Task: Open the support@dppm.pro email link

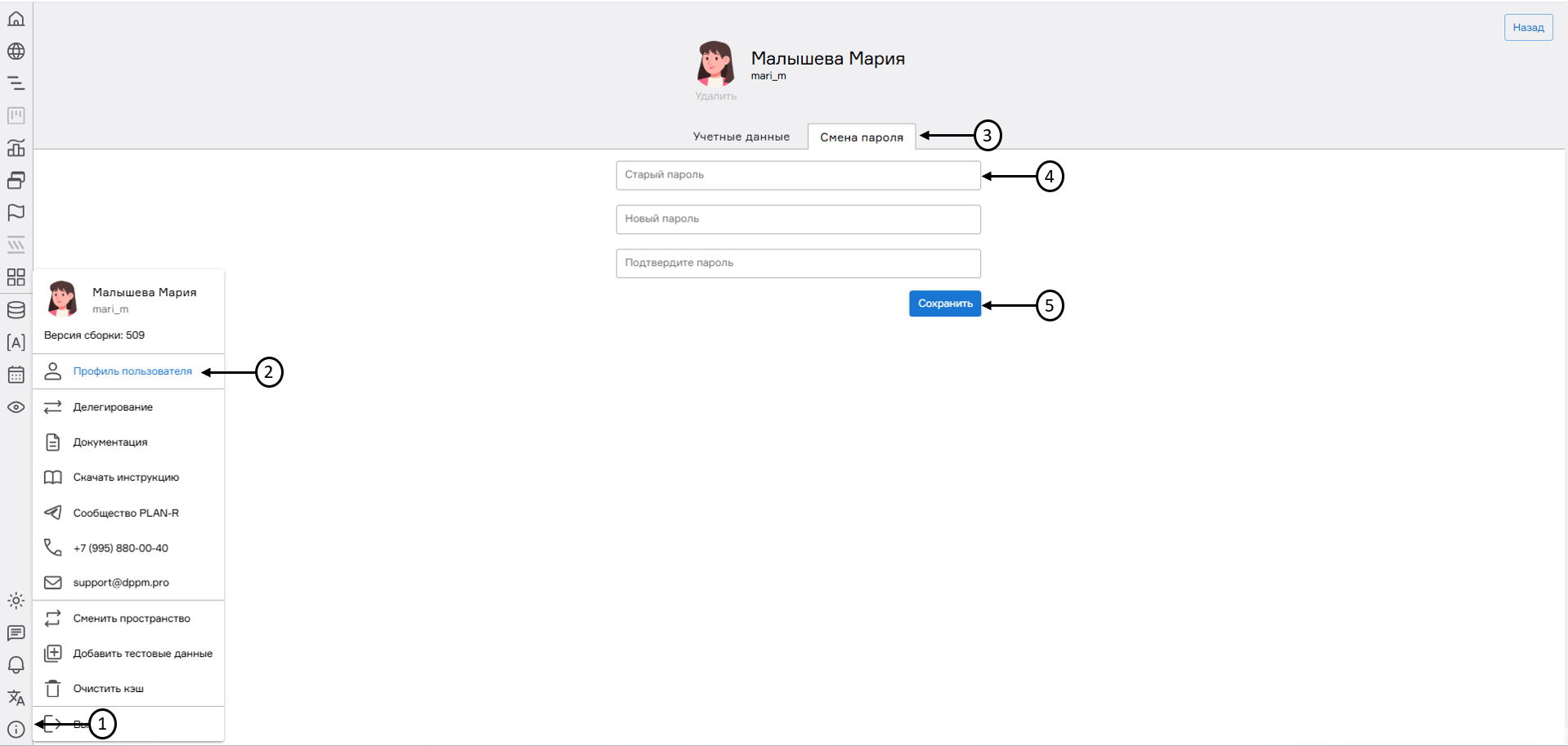Action: point(120,582)
